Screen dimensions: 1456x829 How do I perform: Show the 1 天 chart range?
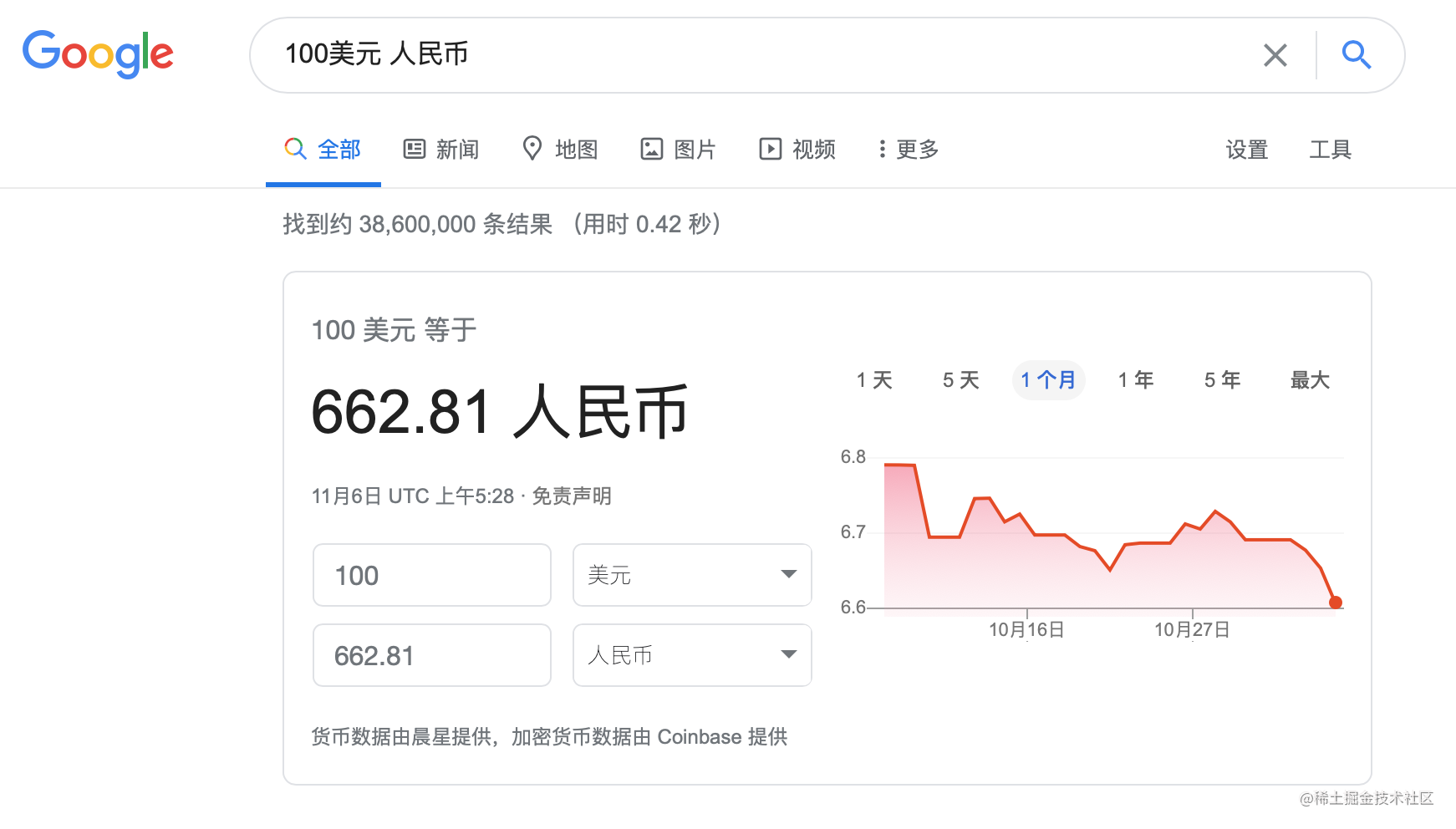[x=874, y=380]
